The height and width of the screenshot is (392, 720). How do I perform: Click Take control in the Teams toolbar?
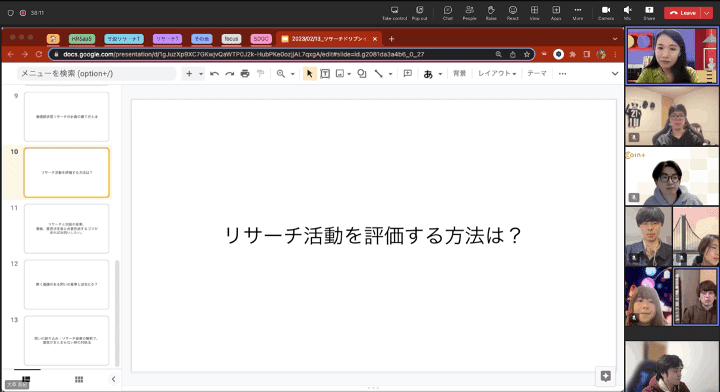click(394, 13)
